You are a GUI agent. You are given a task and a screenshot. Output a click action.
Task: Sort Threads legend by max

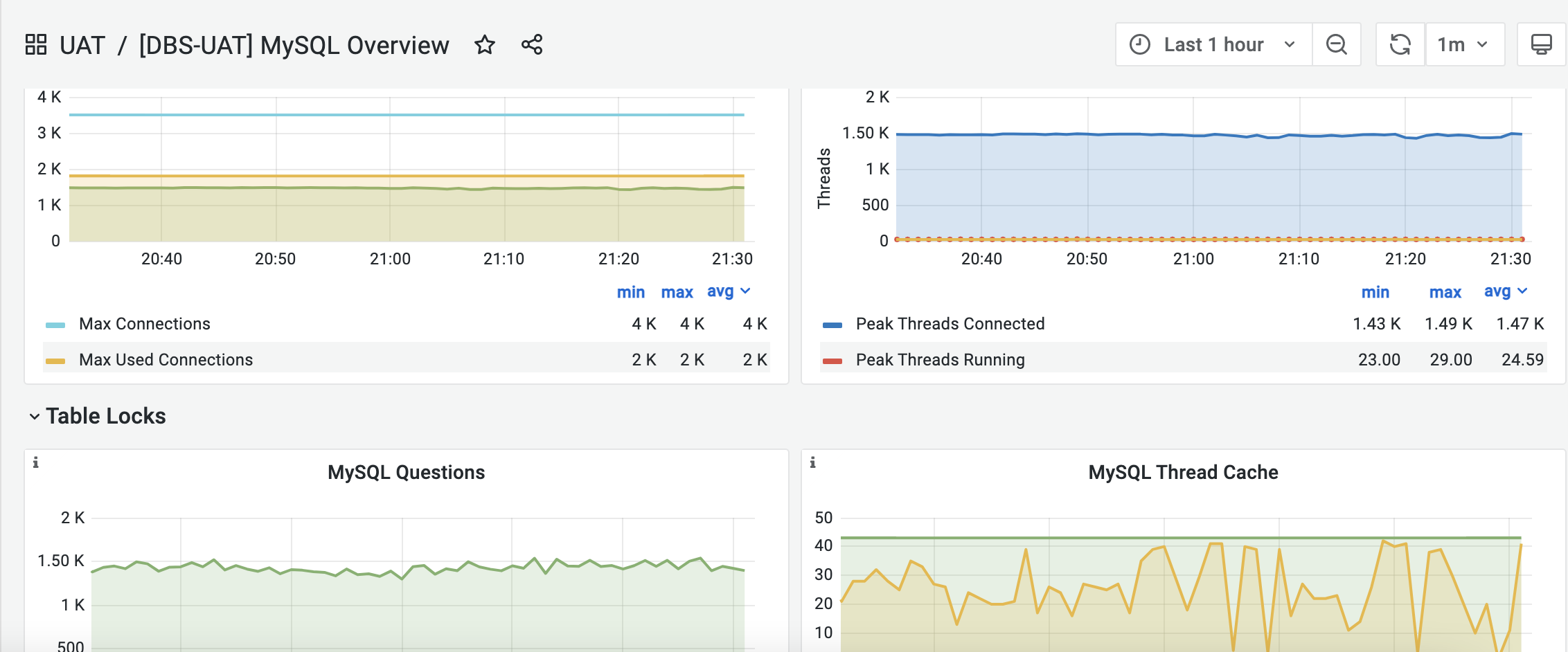pyautogui.click(x=1445, y=292)
